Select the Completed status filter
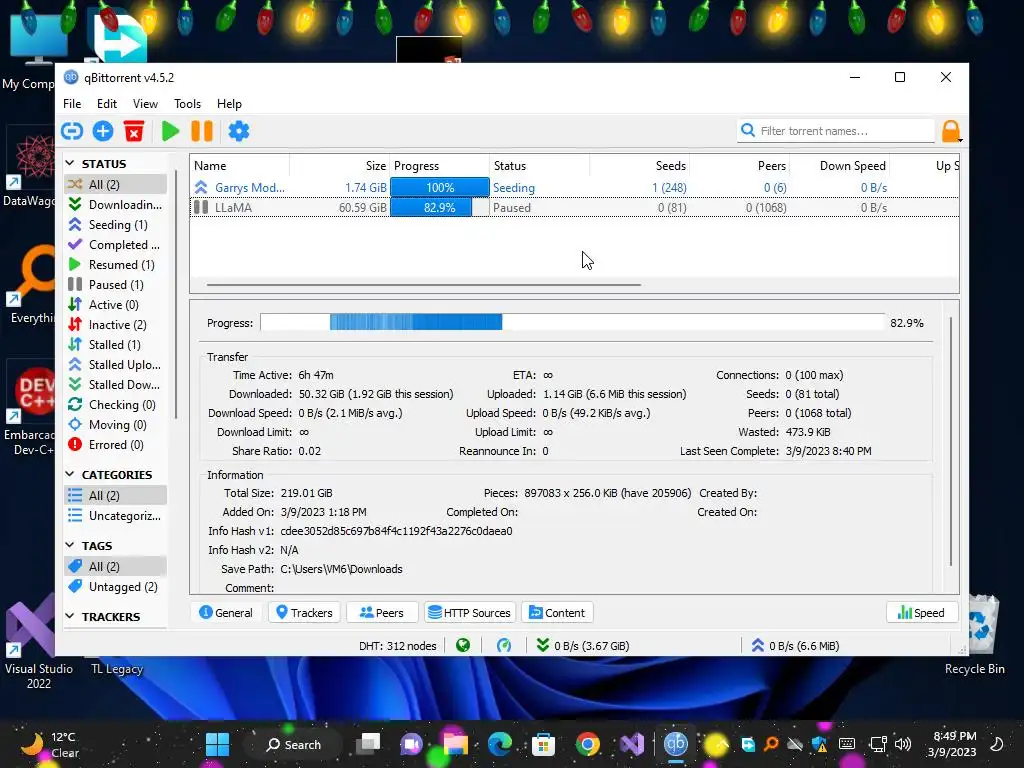Screen dimensions: 1024x768 [x=116, y=245]
